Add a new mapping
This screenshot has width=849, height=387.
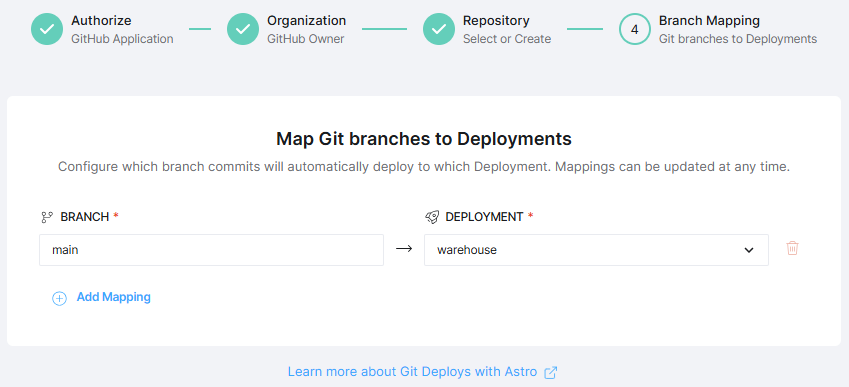(113, 297)
